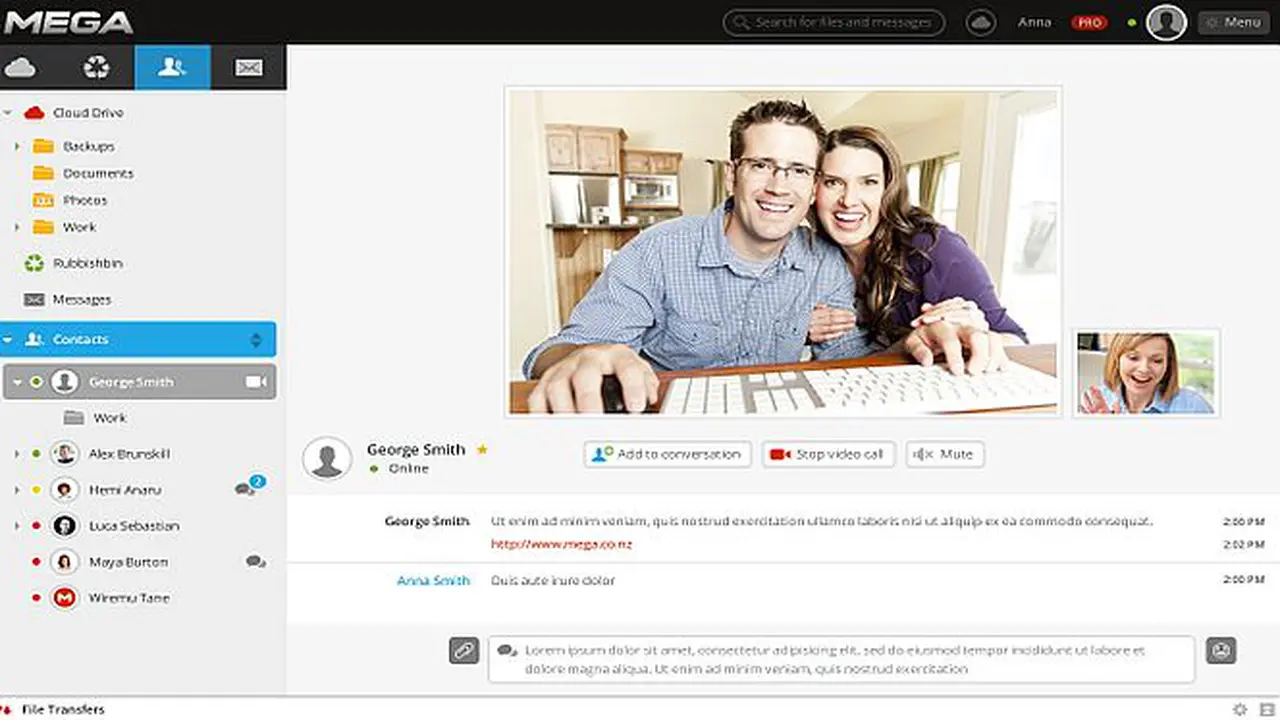Collapse the Cloud Drive tree
1280x720 pixels.
point(8,113)
